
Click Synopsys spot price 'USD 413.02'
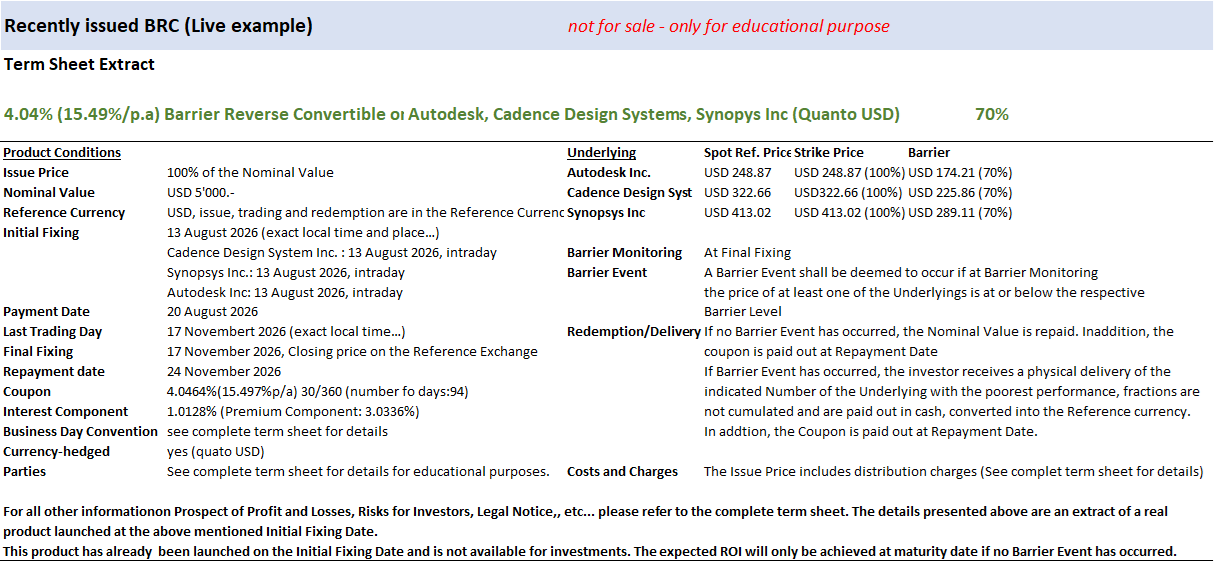(x=738, y=213)
